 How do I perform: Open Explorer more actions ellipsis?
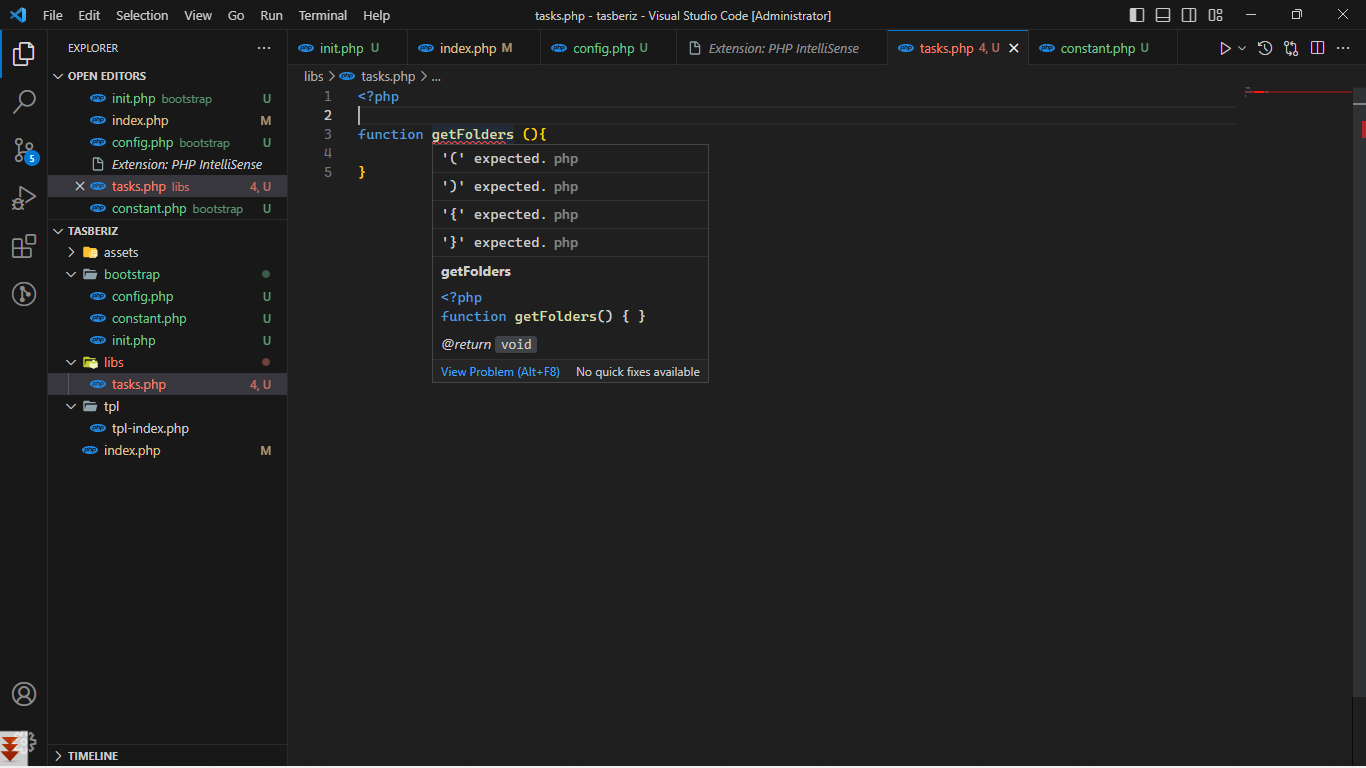pos(264,48)
